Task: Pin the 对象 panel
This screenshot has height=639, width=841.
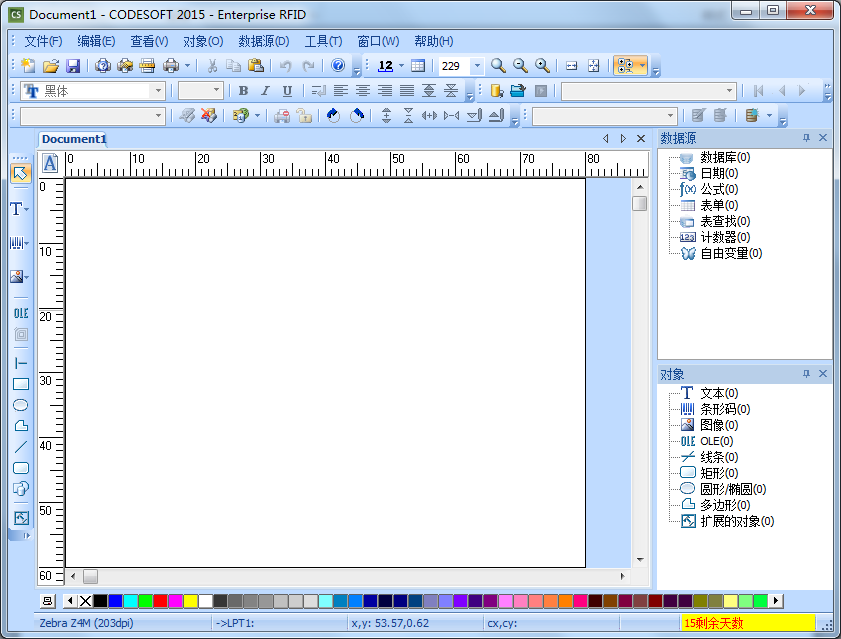Action: point(806,374)
